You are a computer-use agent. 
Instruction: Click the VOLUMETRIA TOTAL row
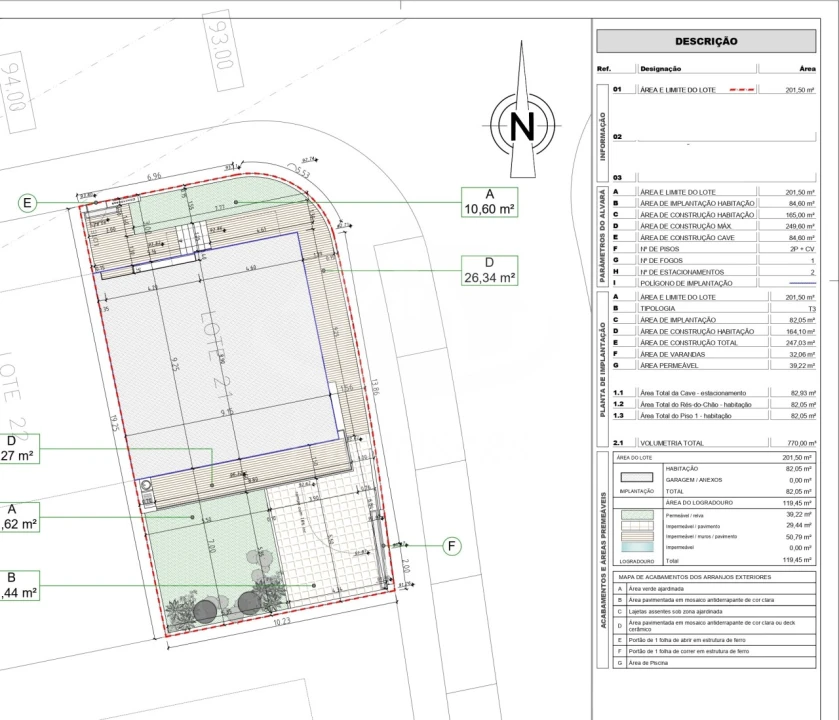click(x=716, y=442)
